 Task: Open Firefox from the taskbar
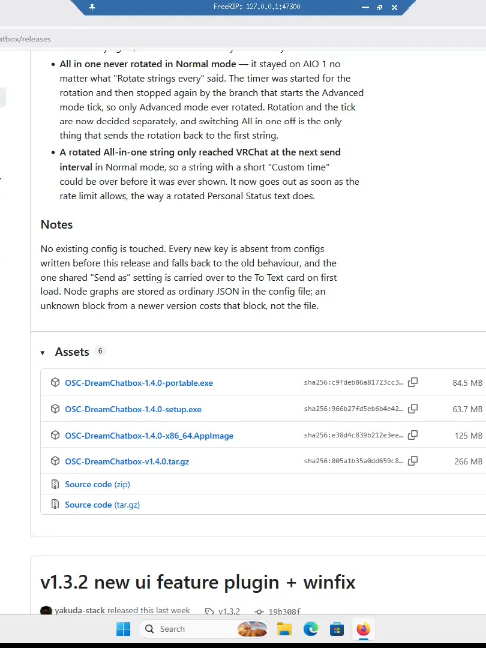(363, 629)
